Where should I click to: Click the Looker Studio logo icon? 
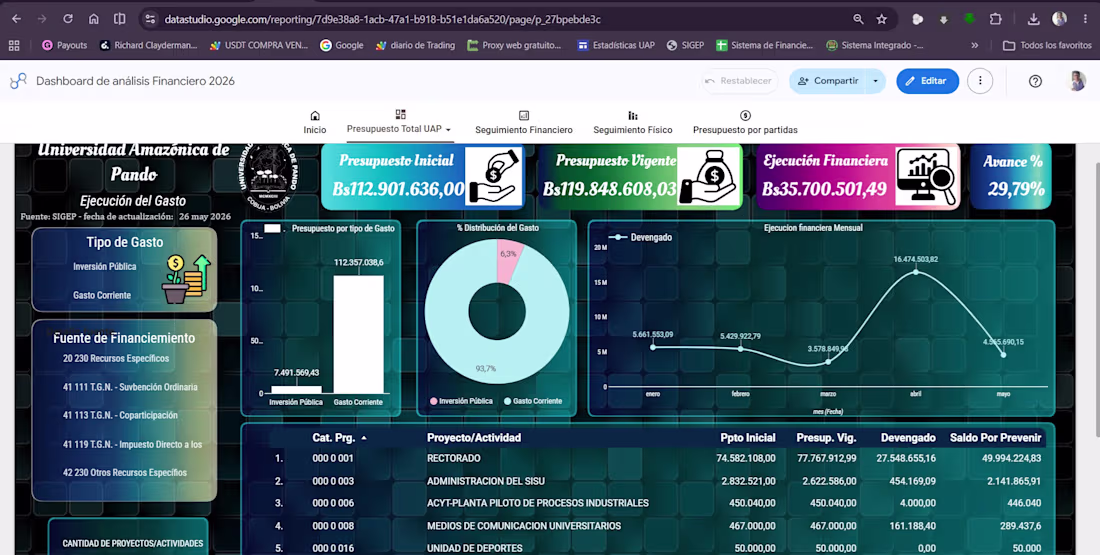click(18, 81)
